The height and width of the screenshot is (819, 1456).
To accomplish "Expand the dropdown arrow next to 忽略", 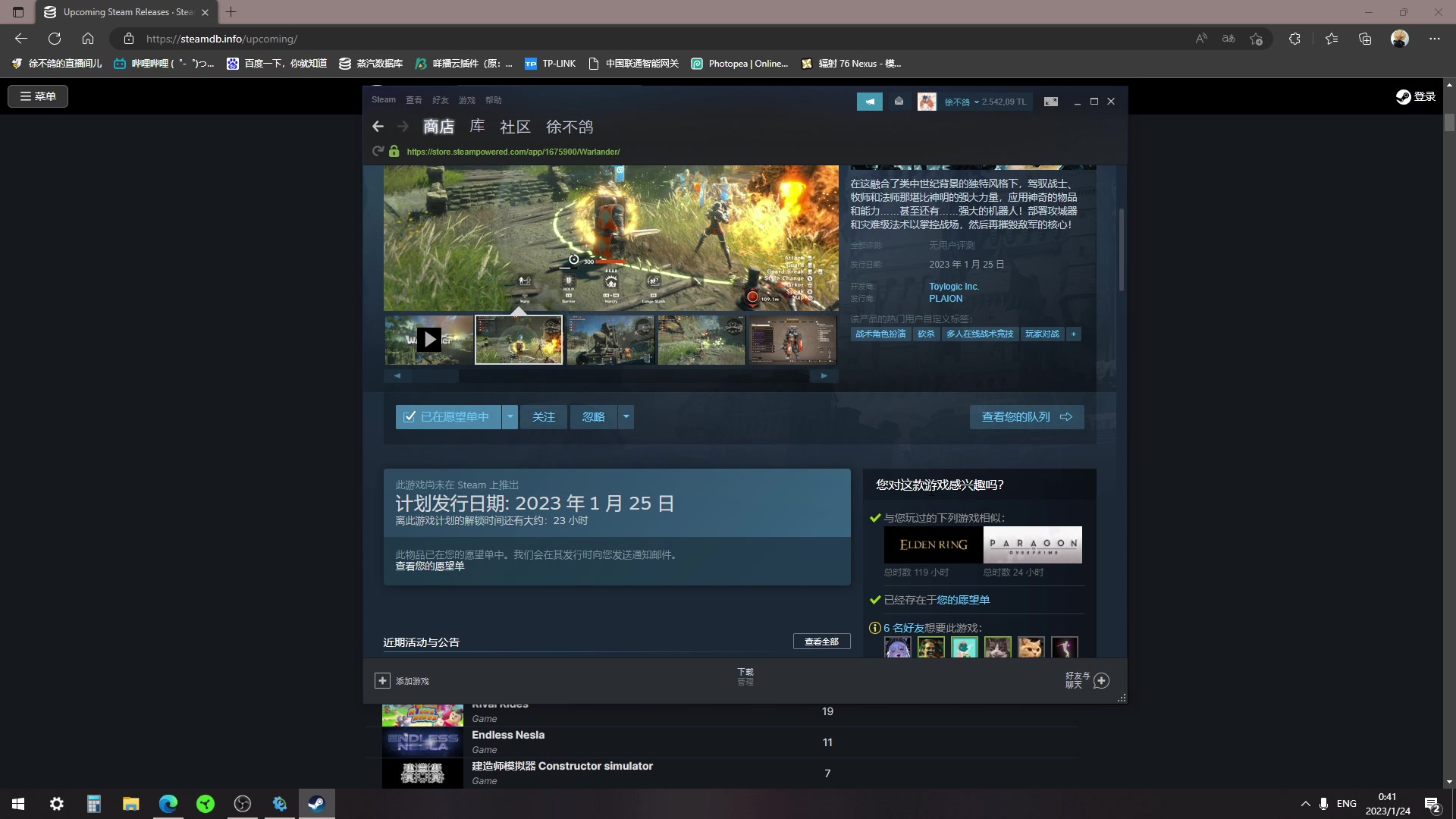I will click(x=626, y=417).
